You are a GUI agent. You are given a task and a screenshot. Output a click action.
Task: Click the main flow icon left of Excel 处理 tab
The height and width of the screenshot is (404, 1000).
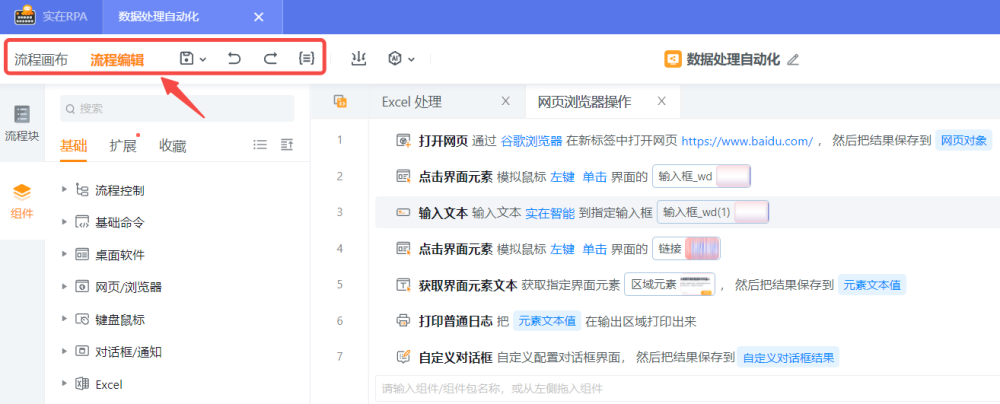point(340,102)
